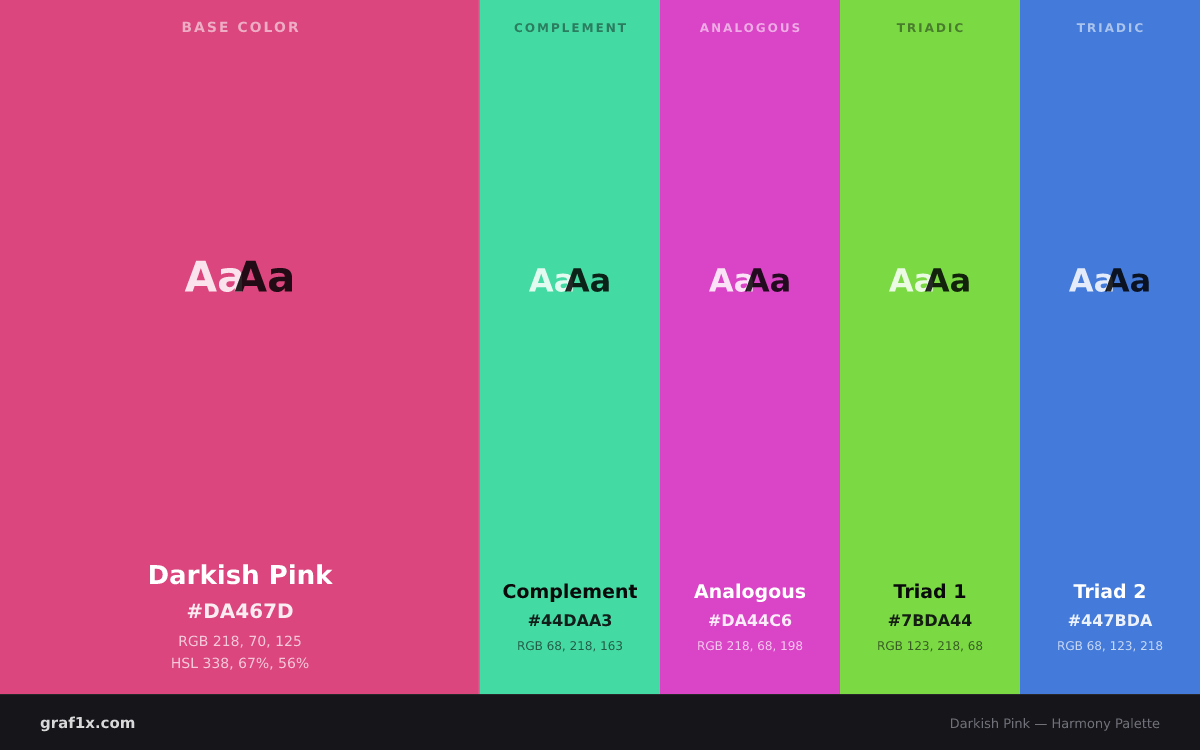This screenshot has height=750, width=1200.
Task: Click the Aa text sample on blue
Action: pyautogui.click(x=1110, y=281)
